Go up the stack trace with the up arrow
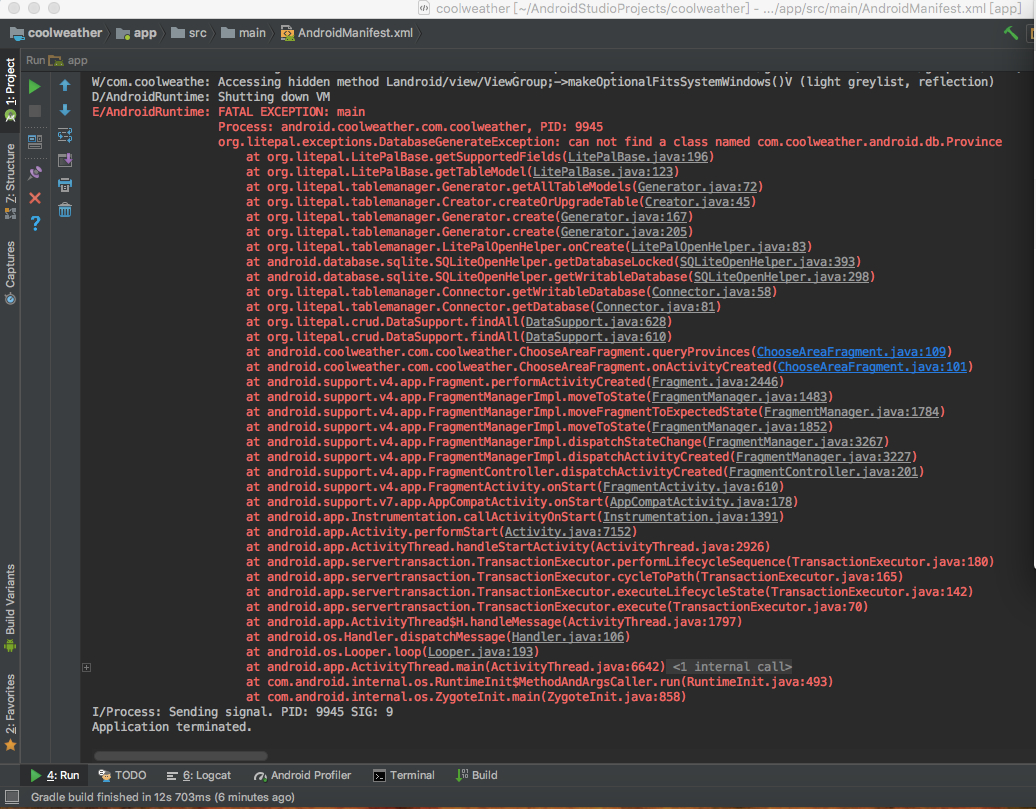 coord(65,85)
